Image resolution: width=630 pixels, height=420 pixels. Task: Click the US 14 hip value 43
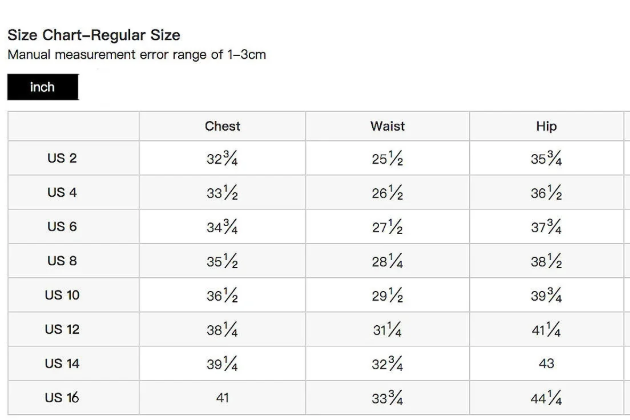tap(546, 364)
